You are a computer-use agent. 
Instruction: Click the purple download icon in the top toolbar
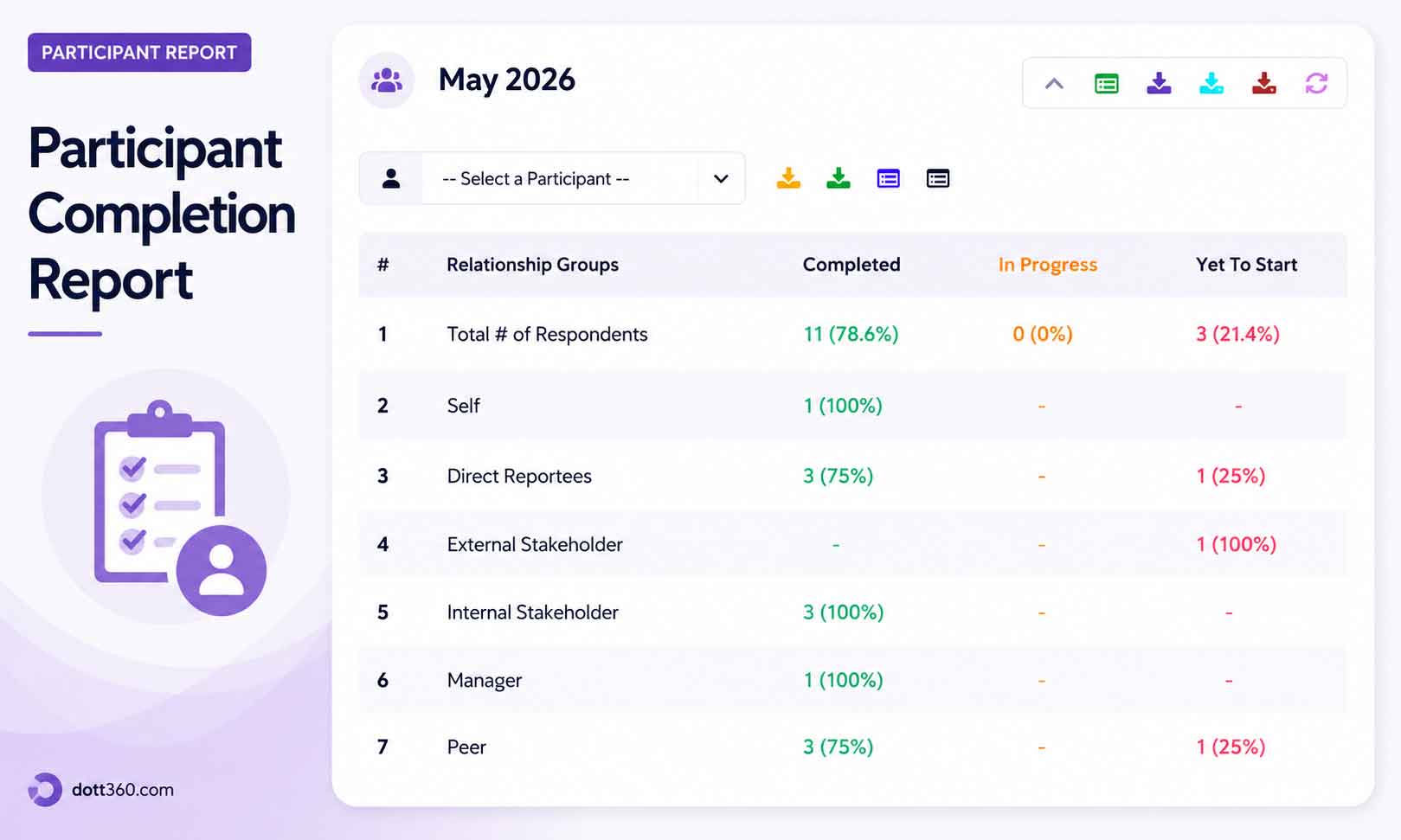pyautogui.click(x=1159, y=84)
